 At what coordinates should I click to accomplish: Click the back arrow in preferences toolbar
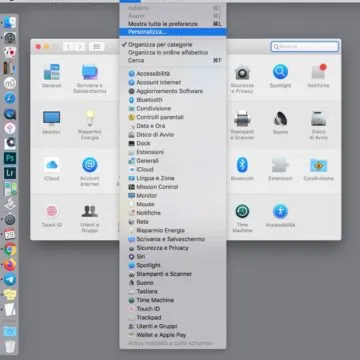68,47
